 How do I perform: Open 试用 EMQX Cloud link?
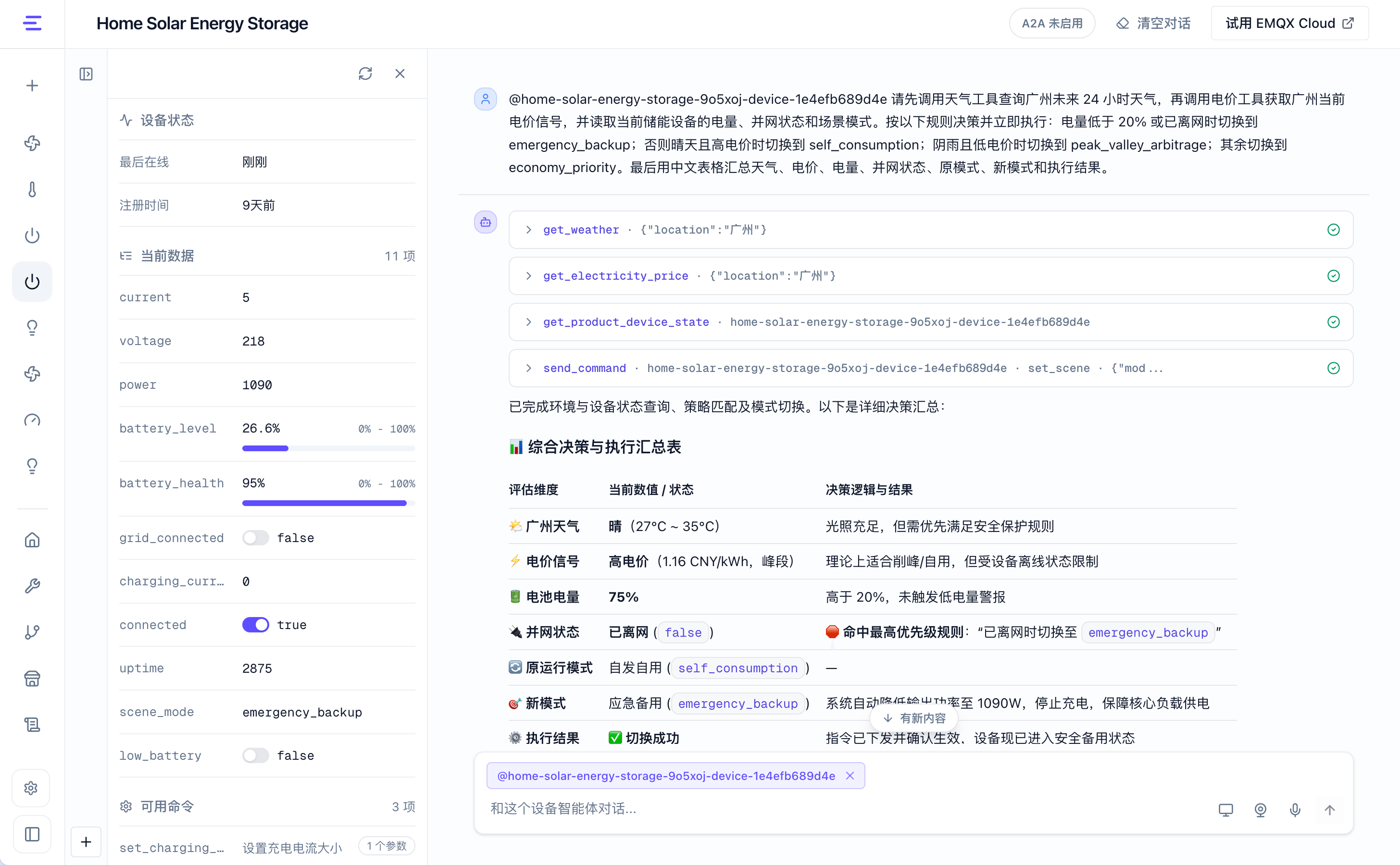1289,24
